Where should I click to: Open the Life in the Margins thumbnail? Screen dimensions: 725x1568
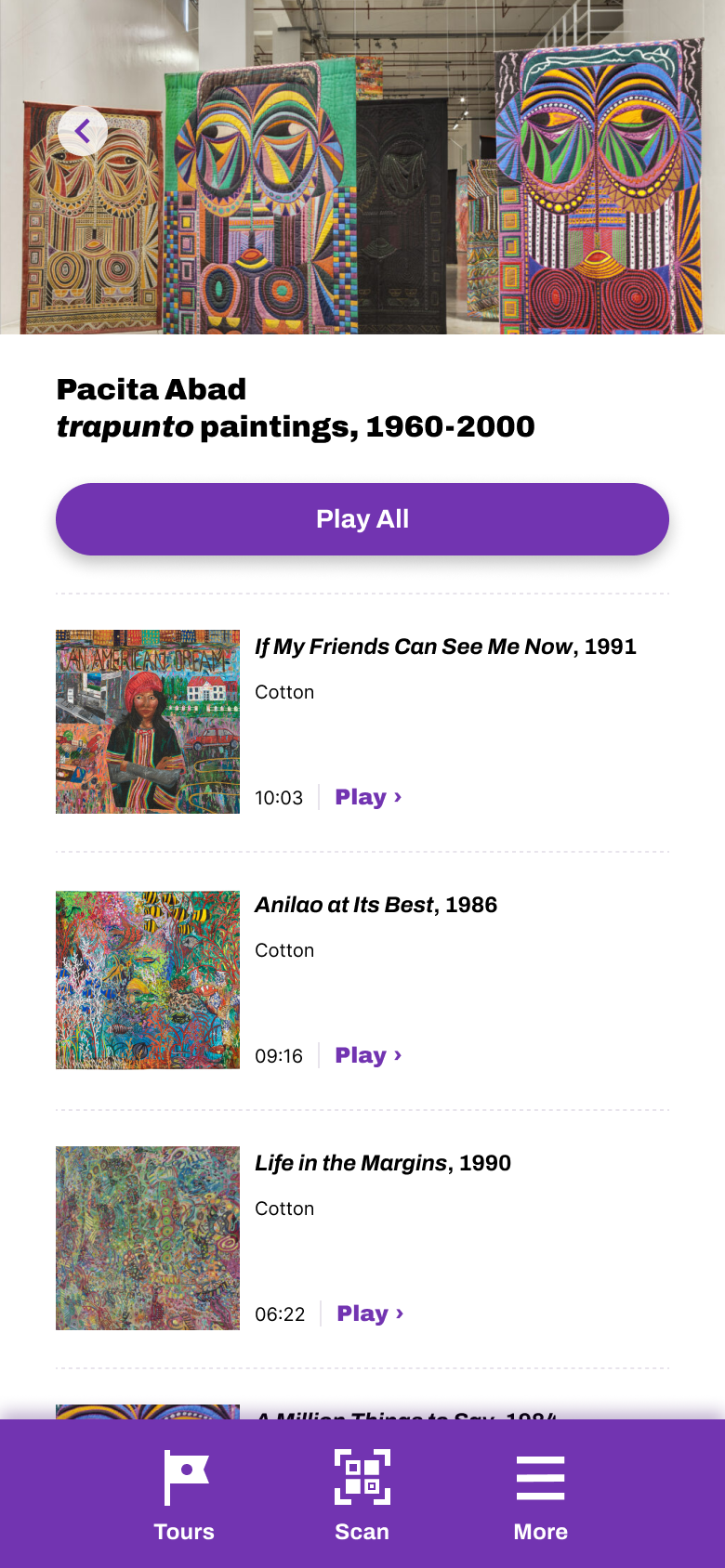(x=148, y=1238)
